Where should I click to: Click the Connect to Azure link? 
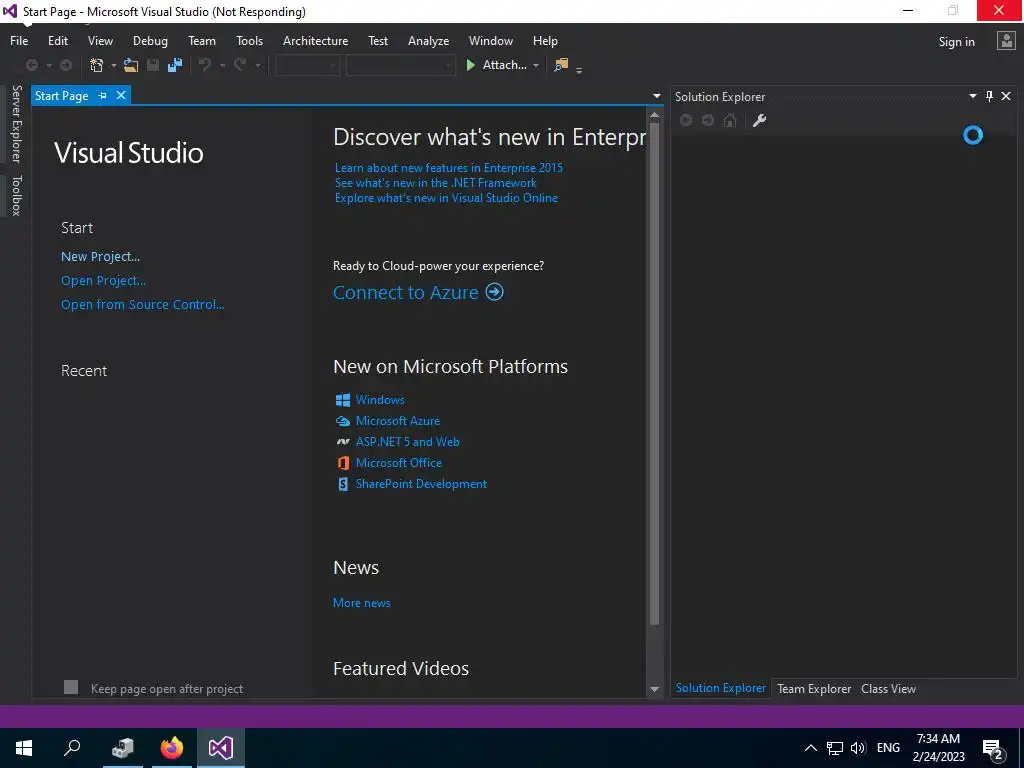pyautogui.click(x=406, y=292)
